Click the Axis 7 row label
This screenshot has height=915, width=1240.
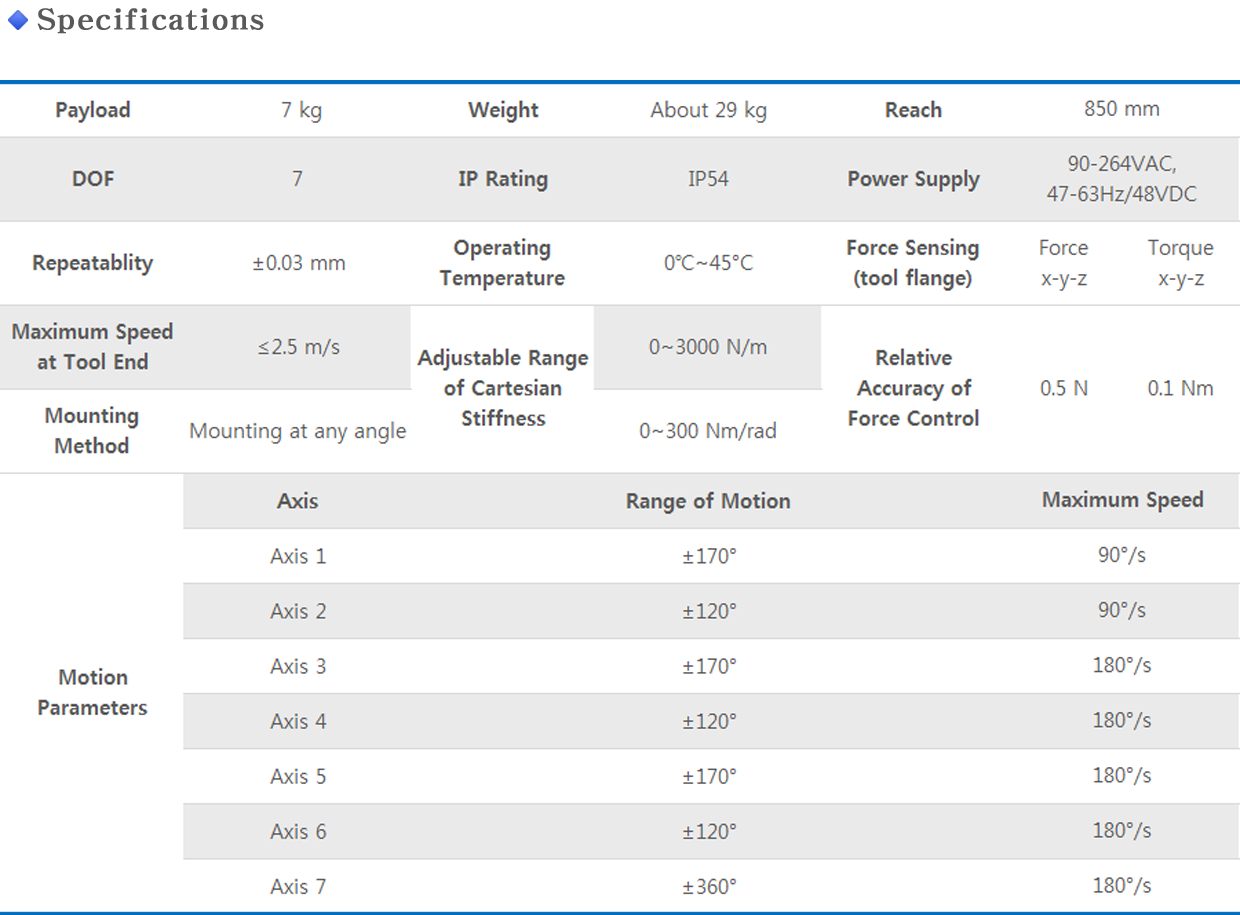[298, 886]
